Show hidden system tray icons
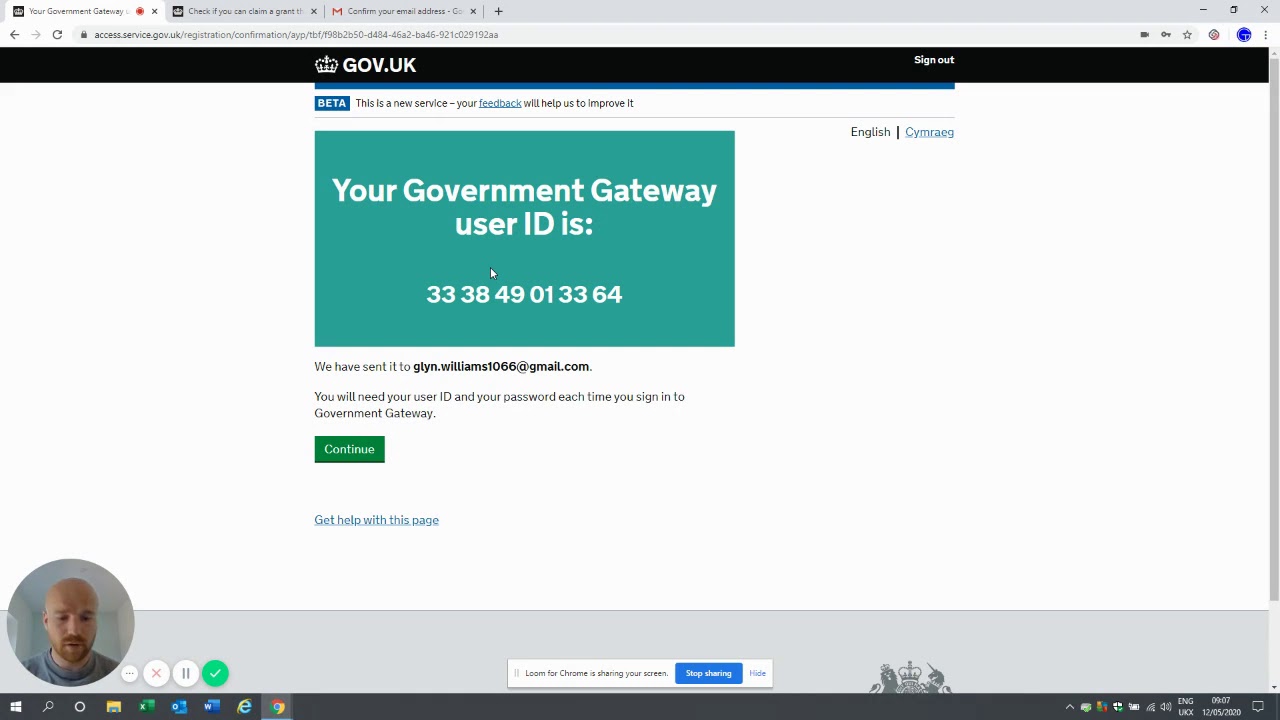The height and width of the screenshot is (720, 1280). point(1070,707)
